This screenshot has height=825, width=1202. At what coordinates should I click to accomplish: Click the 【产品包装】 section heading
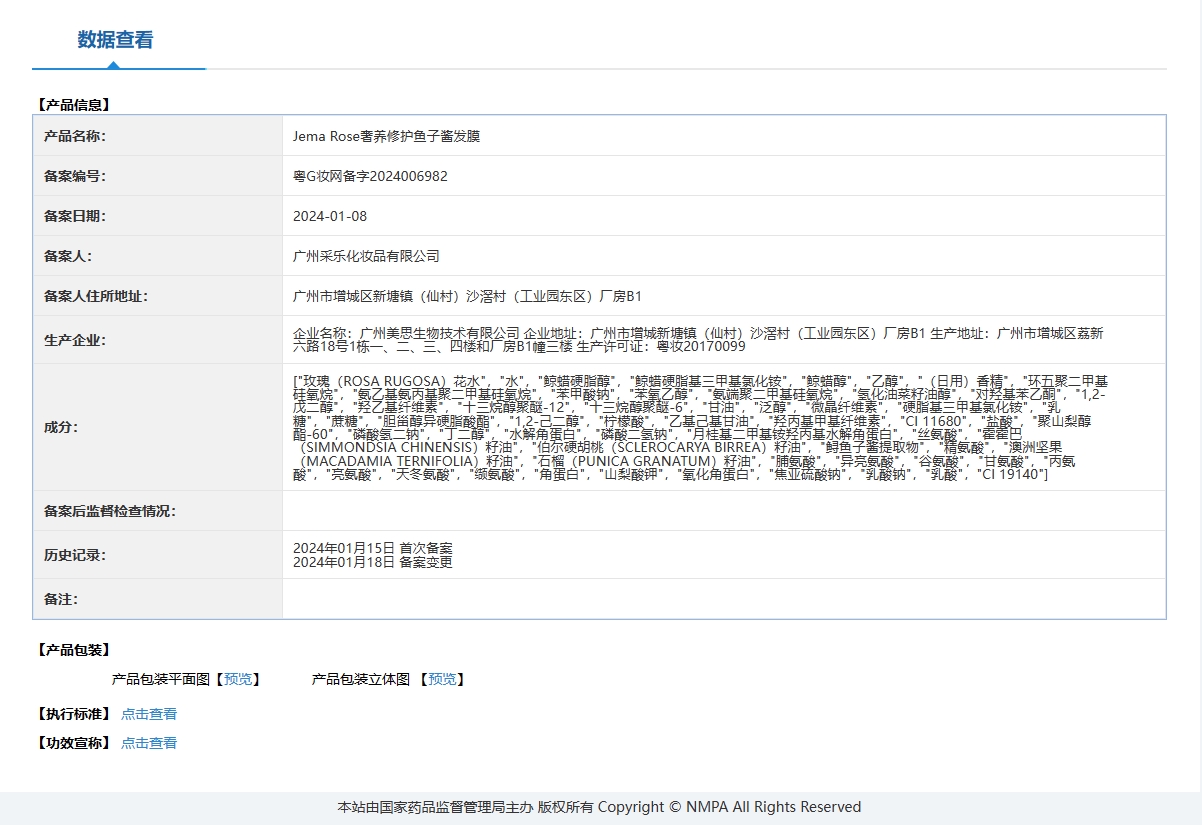tap(73, 650)
